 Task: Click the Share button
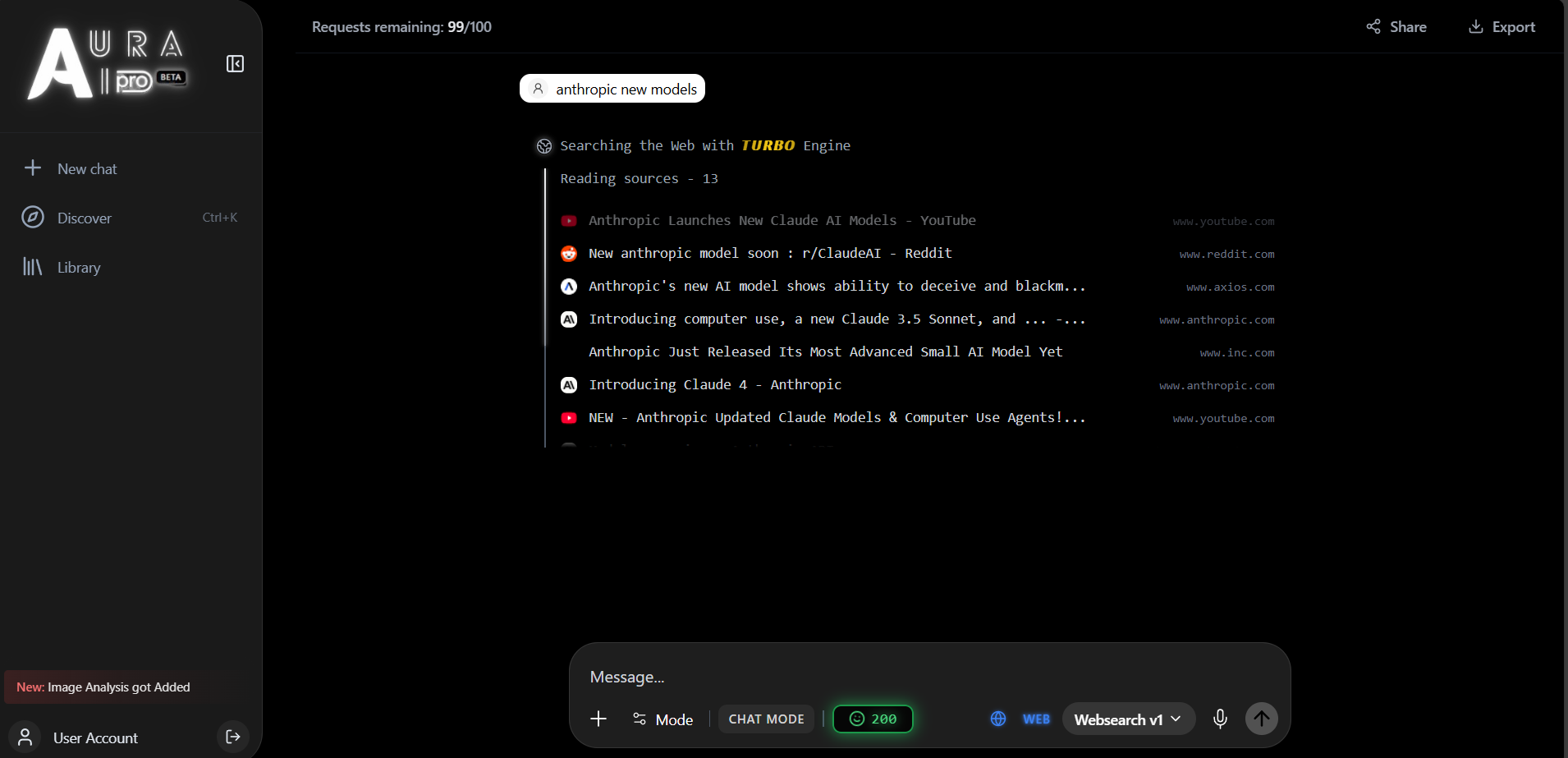(1396, 27)
